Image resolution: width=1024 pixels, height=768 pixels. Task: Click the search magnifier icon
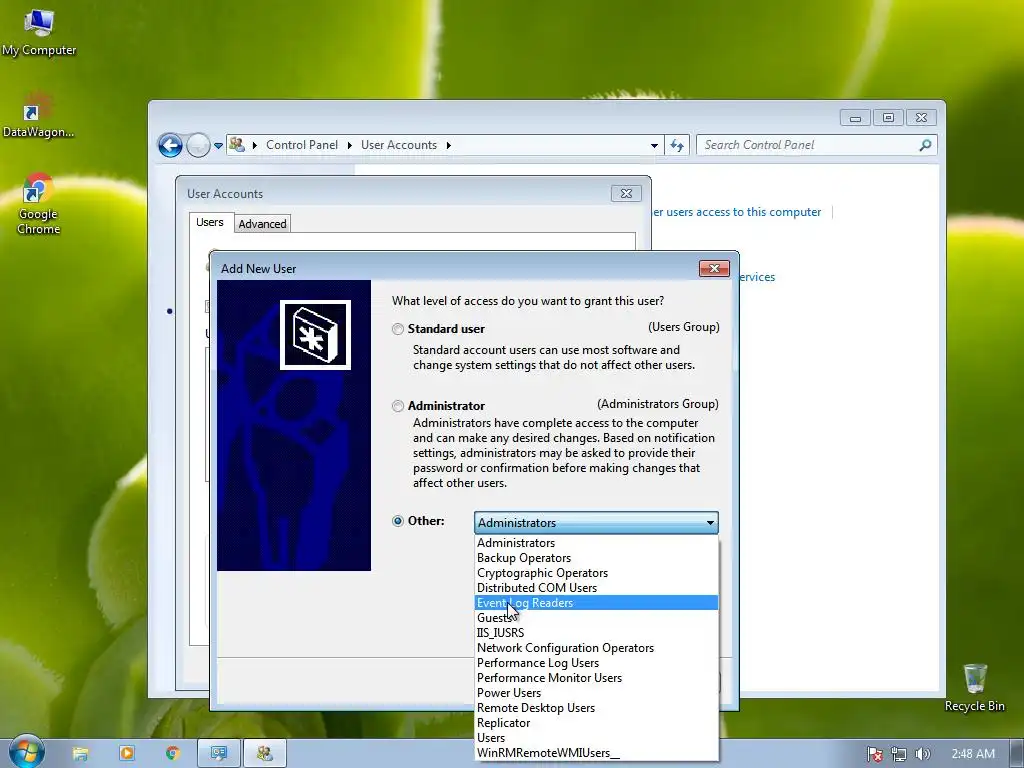(x=925, y=145)
